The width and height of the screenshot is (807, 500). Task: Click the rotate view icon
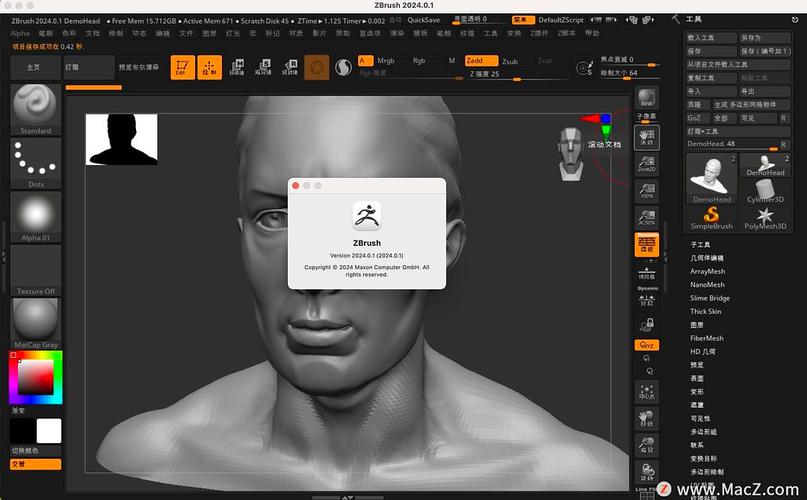pyautogui.click(x=646, y=472)
